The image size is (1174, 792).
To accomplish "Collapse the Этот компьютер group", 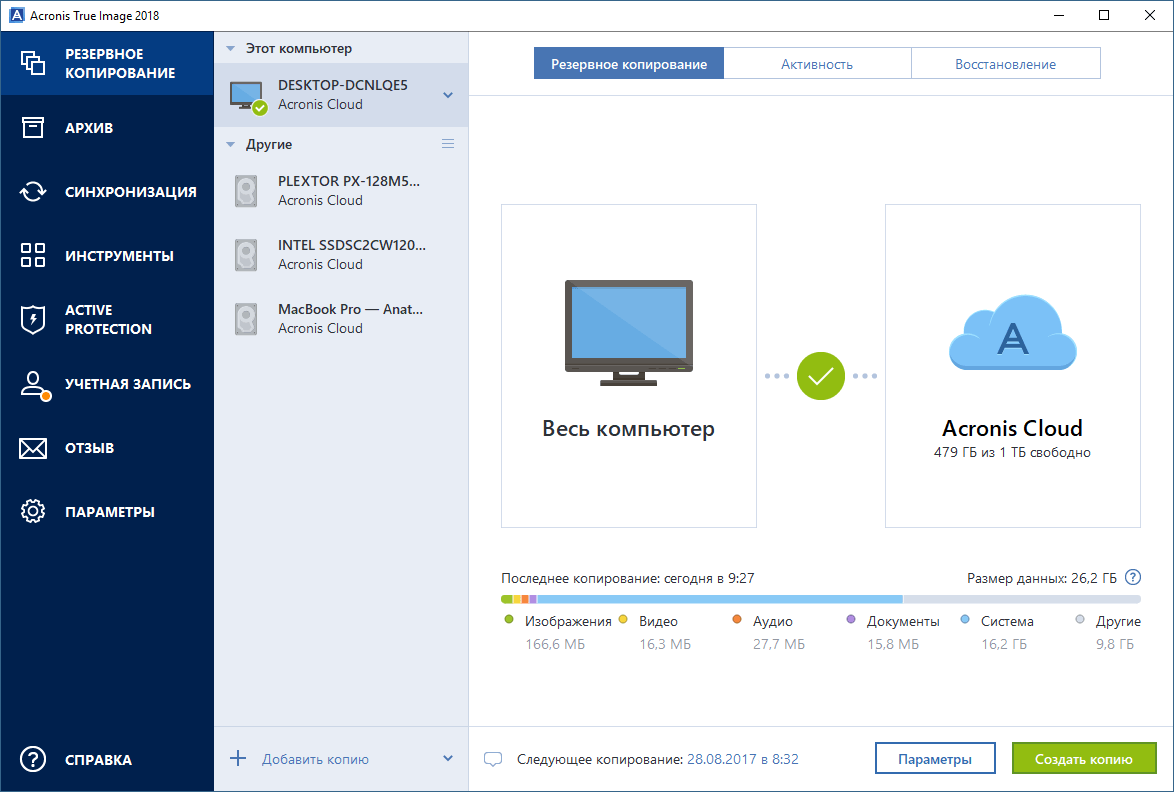I will [x=231, y=47].
